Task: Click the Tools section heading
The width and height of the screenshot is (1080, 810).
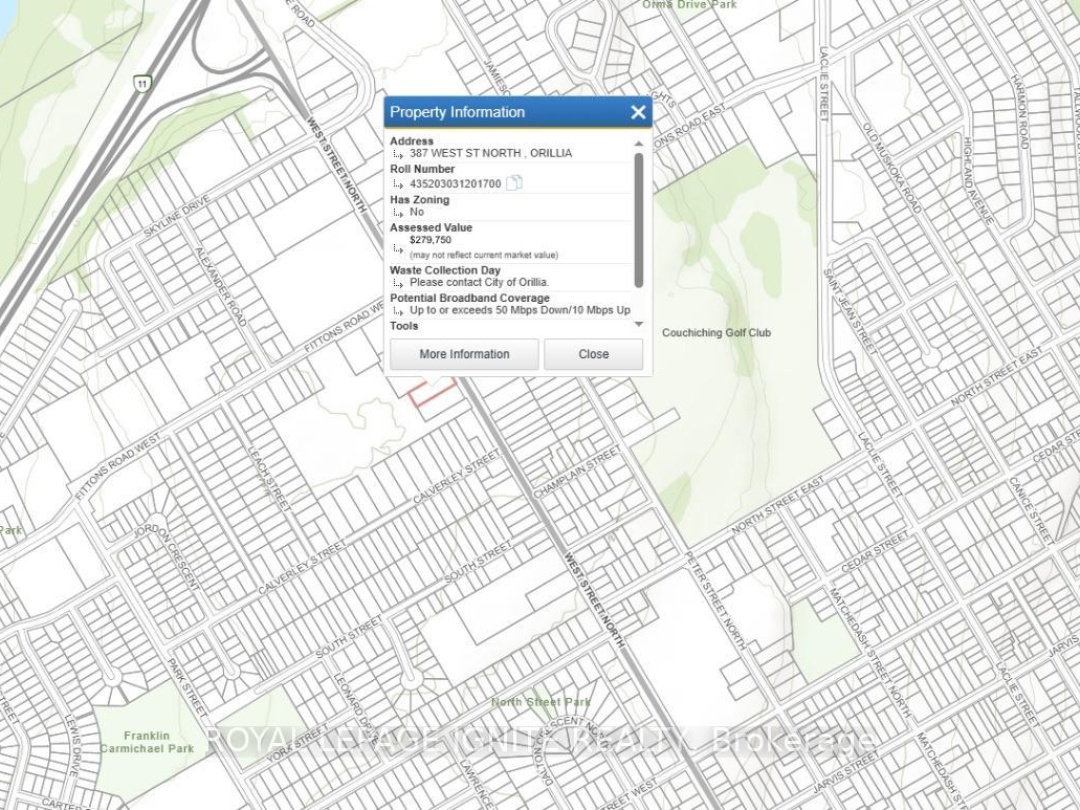Action: coord(404,326)
